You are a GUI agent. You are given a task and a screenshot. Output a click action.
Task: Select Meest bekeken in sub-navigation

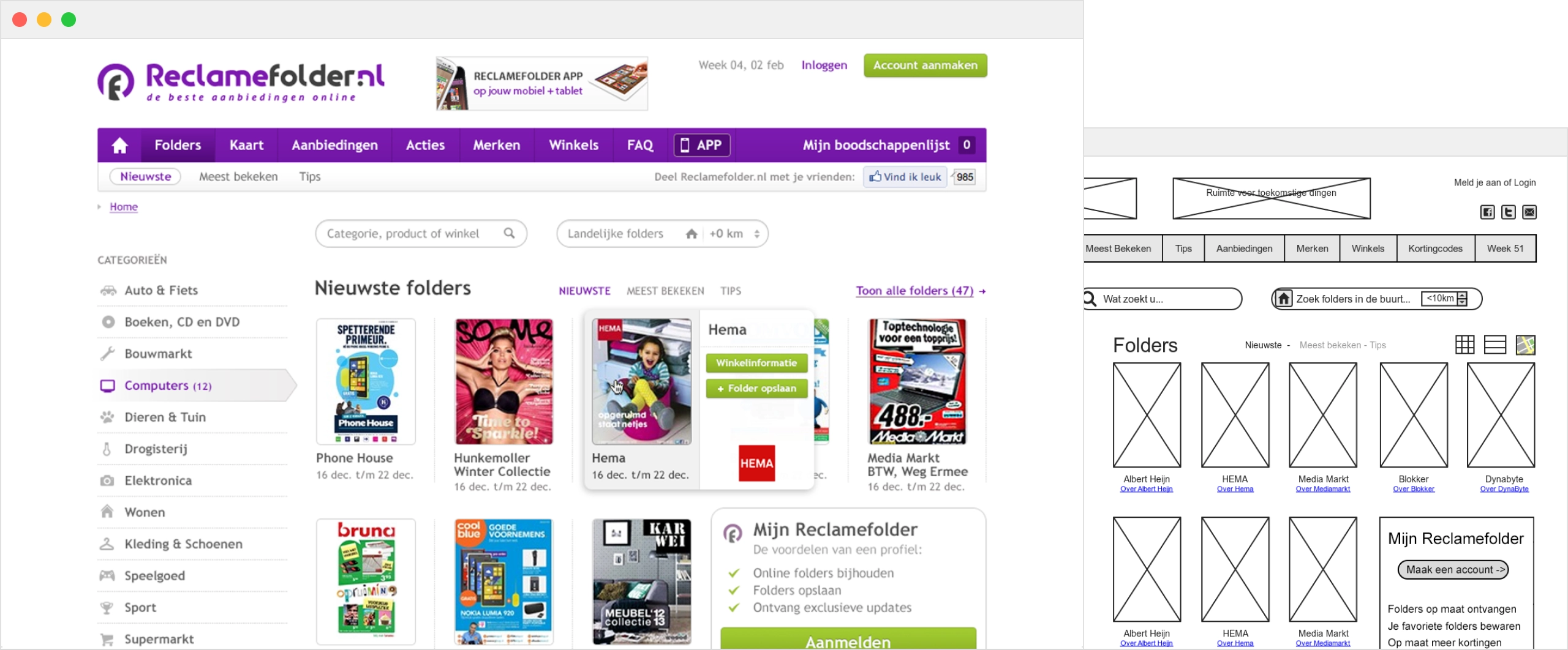click(x=238, y=177)
